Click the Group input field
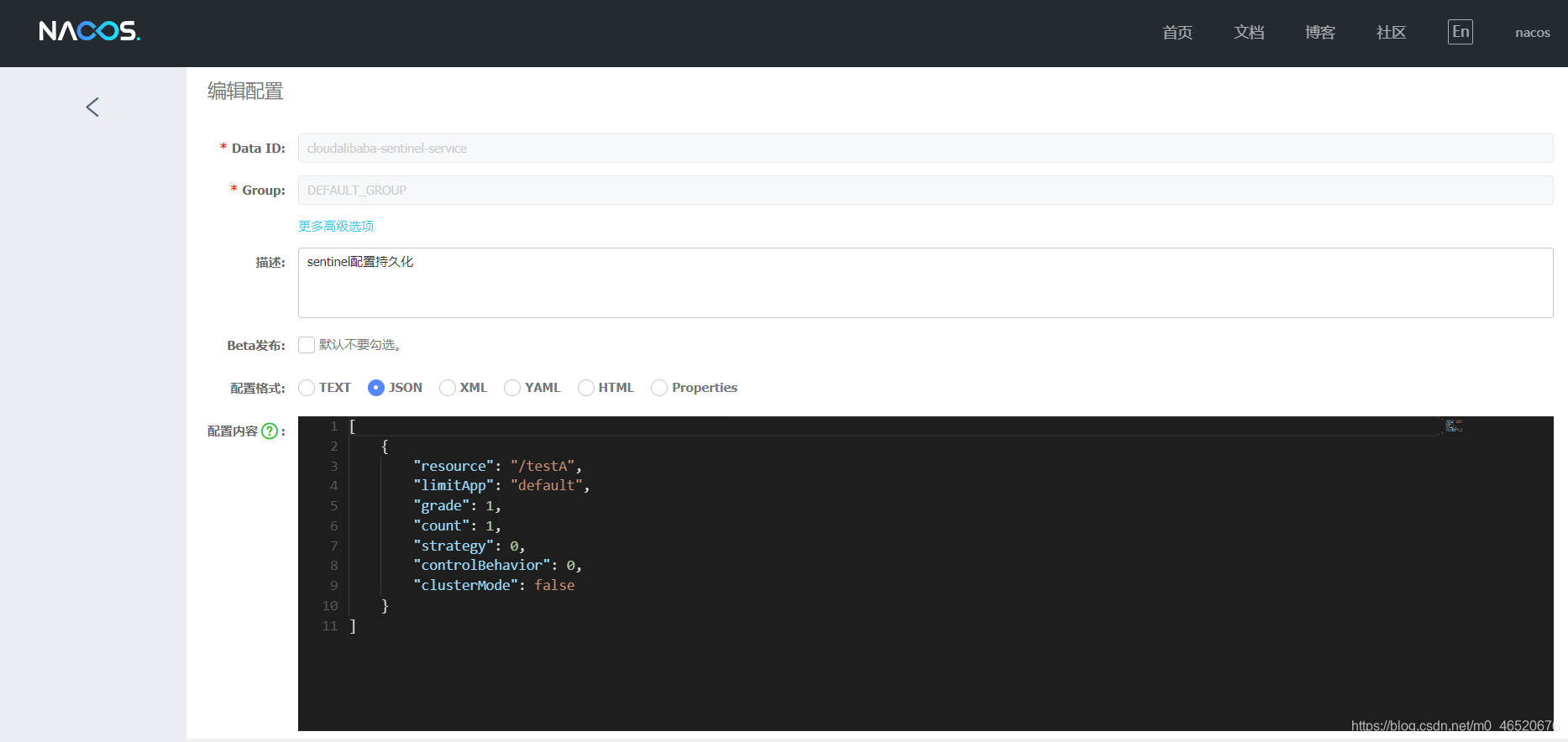Screen dimensions: 1568x742 coord(926,191)
